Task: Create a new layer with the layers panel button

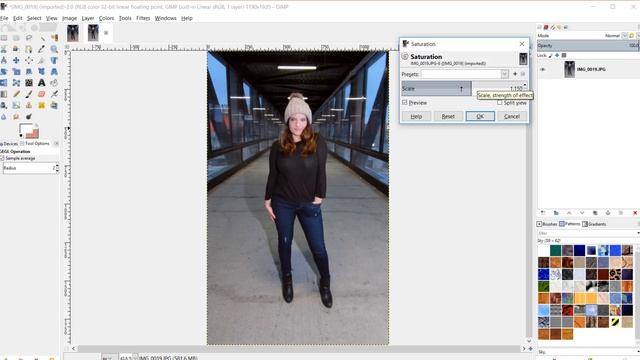Action: pyautogui.click(x=542, y=213)
